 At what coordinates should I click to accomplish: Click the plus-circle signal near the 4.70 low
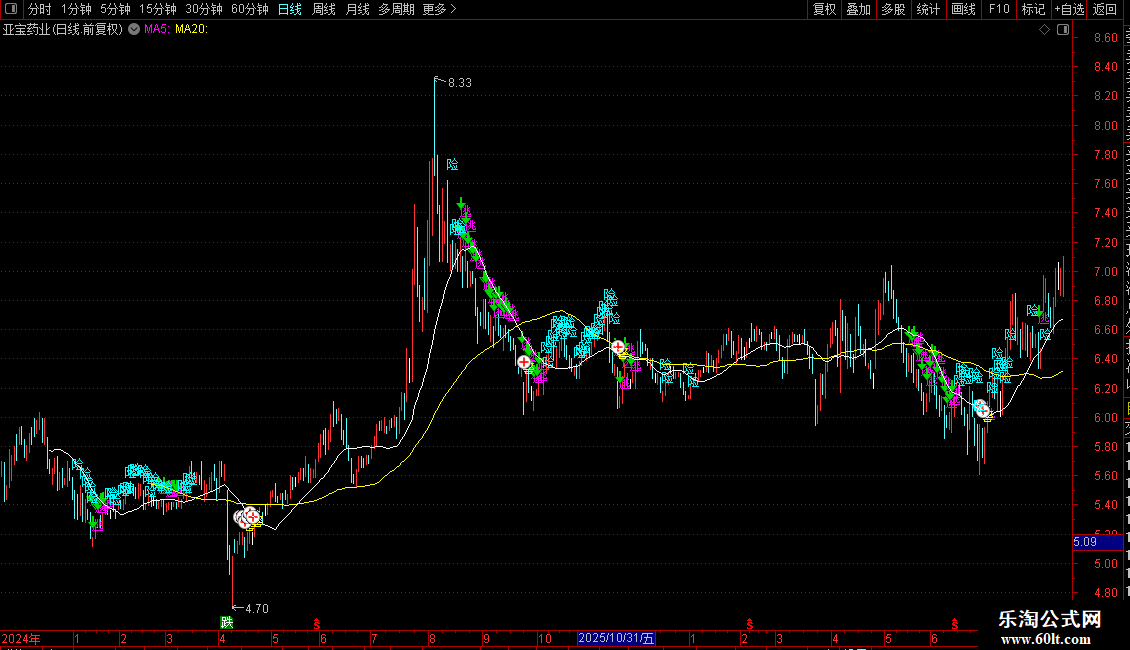(252, 516)
